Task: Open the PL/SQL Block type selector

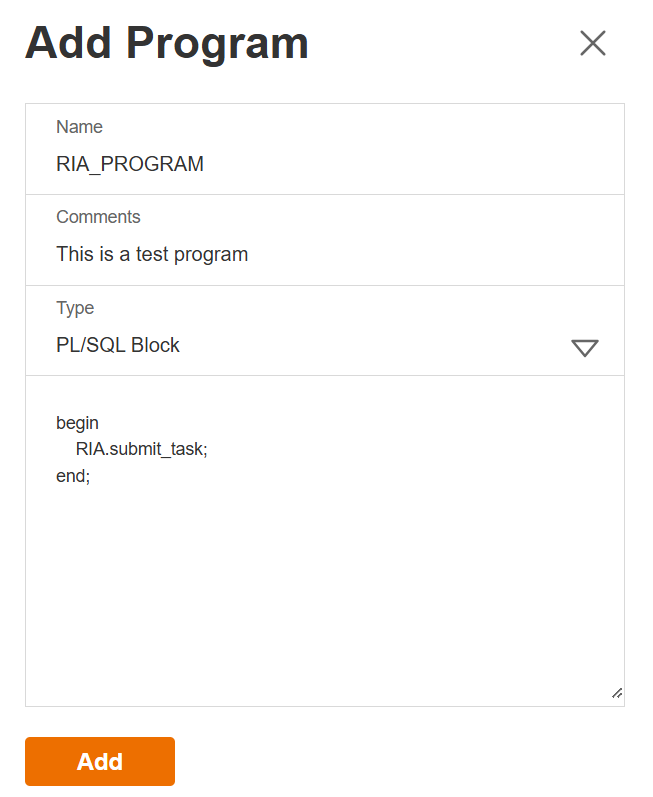Action: coord(300,345)
